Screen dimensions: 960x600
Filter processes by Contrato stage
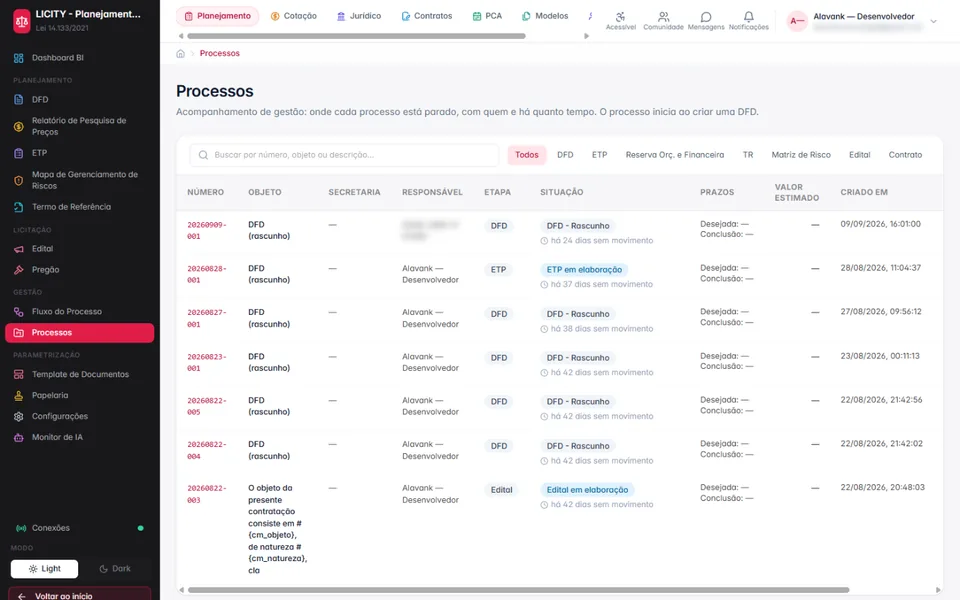coord(905,155)
